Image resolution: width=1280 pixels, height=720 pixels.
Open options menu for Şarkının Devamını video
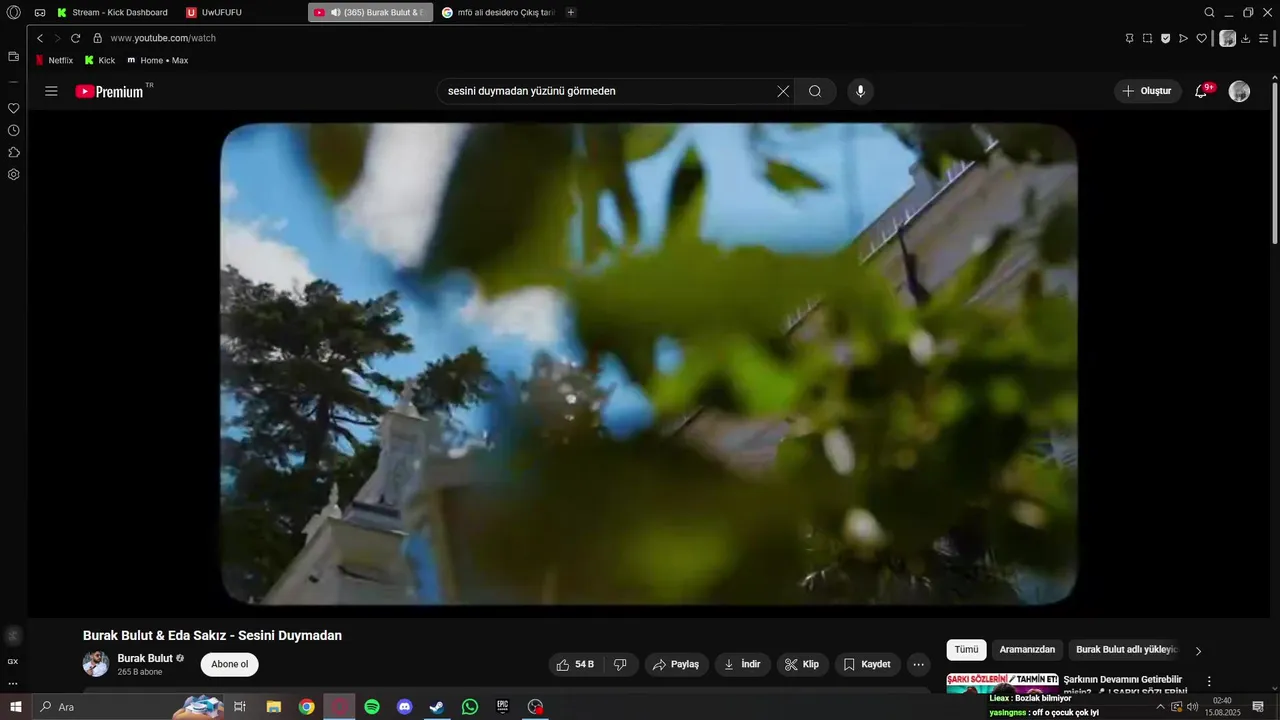pos(1209,681)
